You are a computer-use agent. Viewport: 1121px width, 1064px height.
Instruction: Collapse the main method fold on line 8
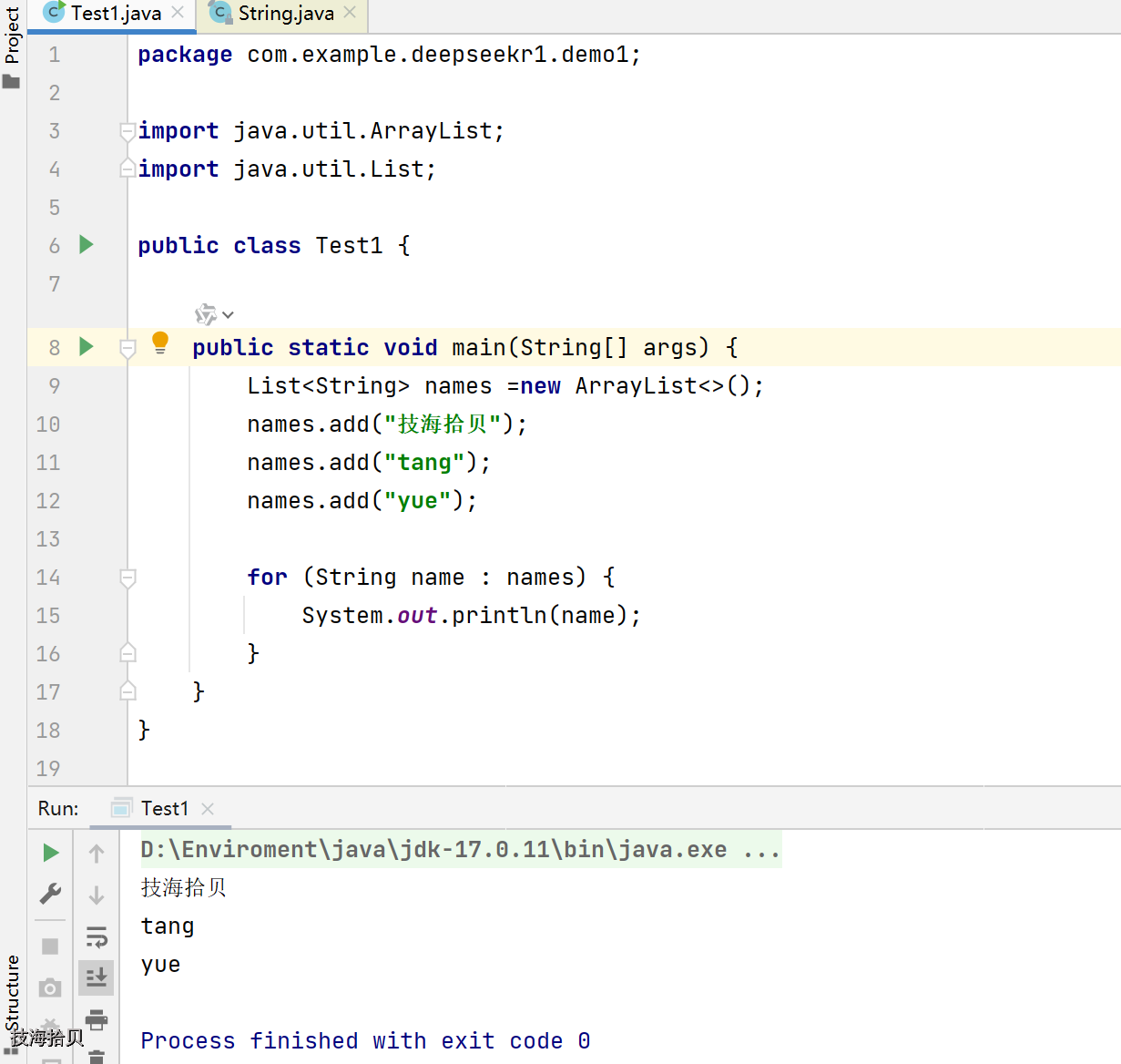click(x=127, y=347)
